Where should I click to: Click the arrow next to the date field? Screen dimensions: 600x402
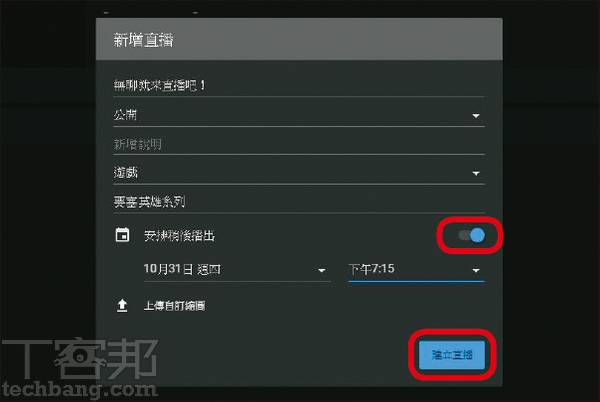pyautogui.click(x=322, y=270)
